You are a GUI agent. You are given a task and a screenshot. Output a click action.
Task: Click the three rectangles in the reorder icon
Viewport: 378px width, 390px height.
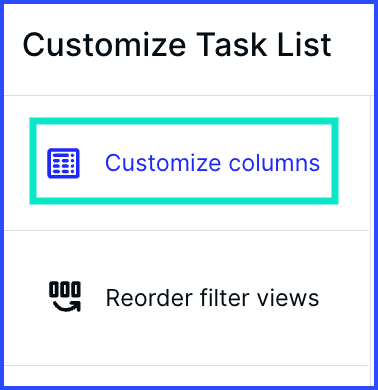65,289
